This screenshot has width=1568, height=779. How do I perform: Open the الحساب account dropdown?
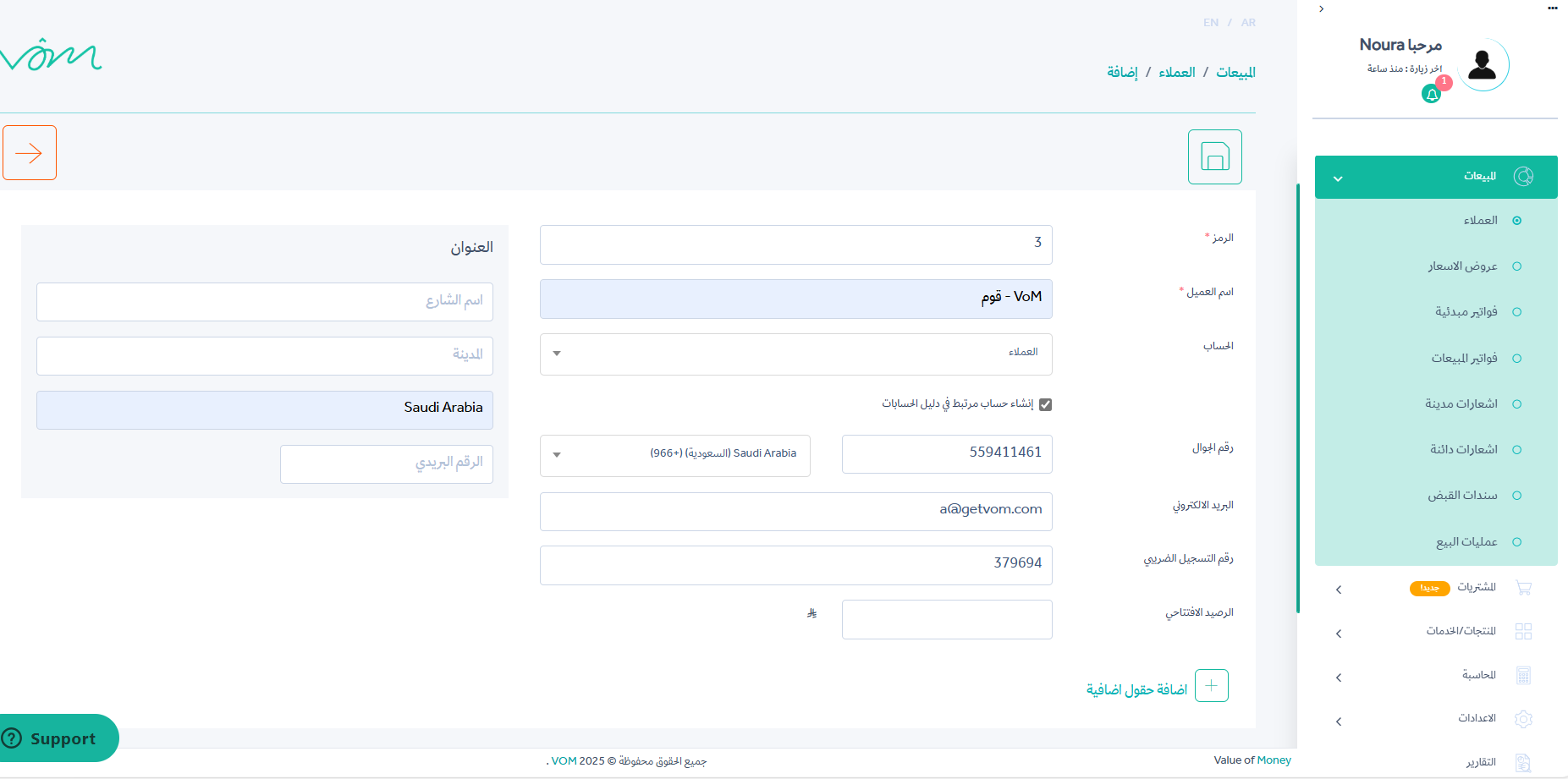pyautogui.click(x=796, y=354)
